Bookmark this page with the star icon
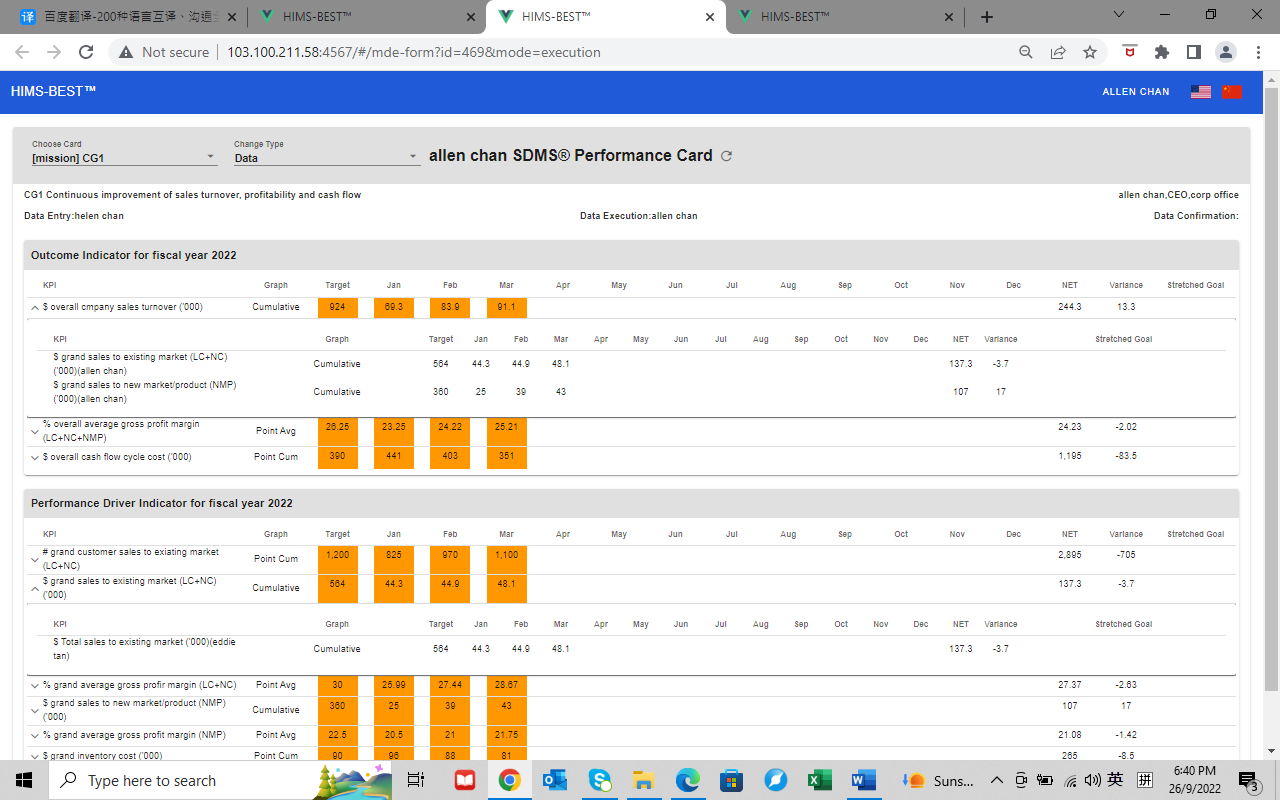The width and height of the screenshot is (1280, 800). [1090, 52]
